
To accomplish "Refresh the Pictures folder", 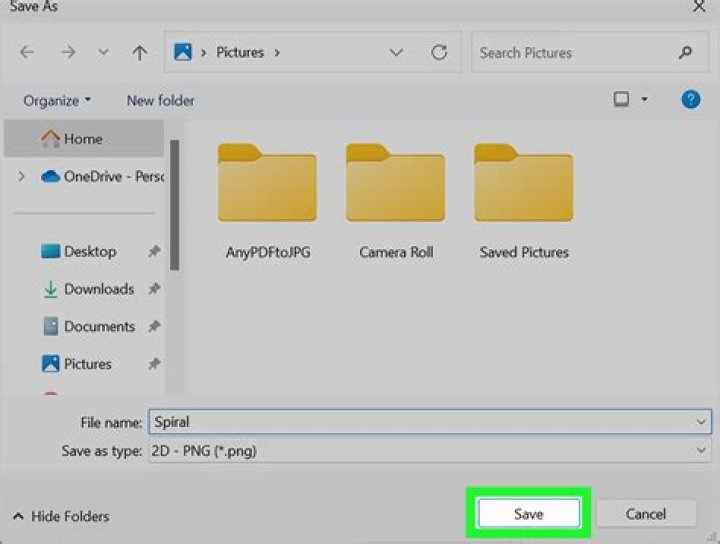I will pos(439,52).
